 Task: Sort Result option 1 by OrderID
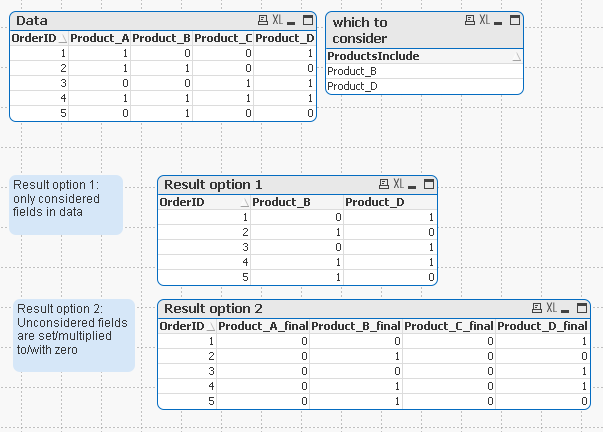click(x=184, y=202)
